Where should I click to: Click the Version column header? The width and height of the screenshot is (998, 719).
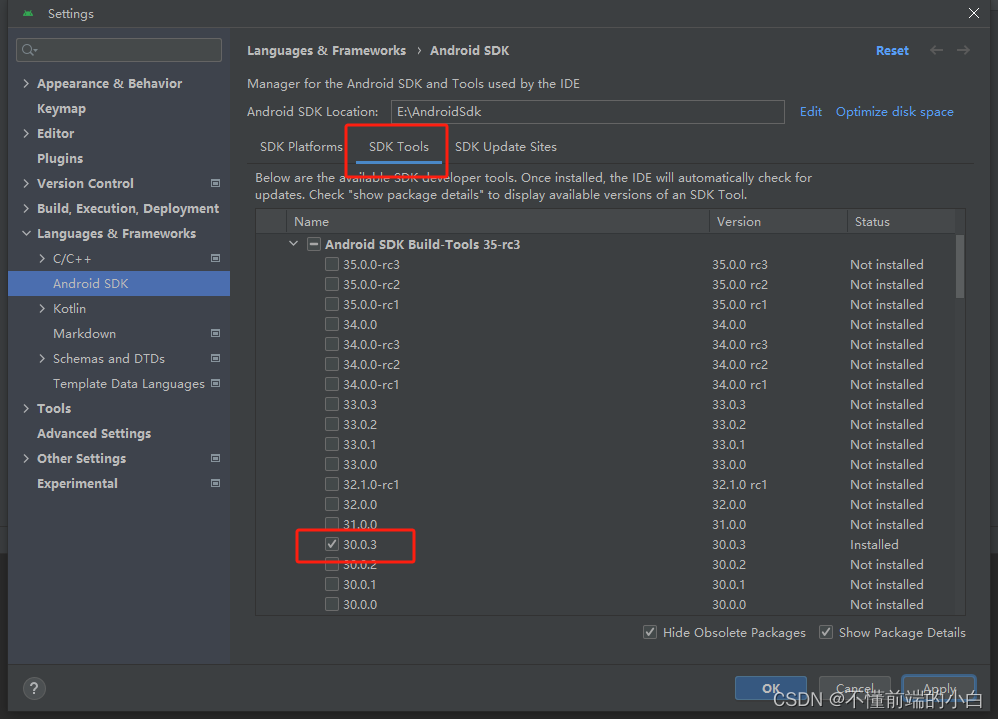click(x=778, y=221)
